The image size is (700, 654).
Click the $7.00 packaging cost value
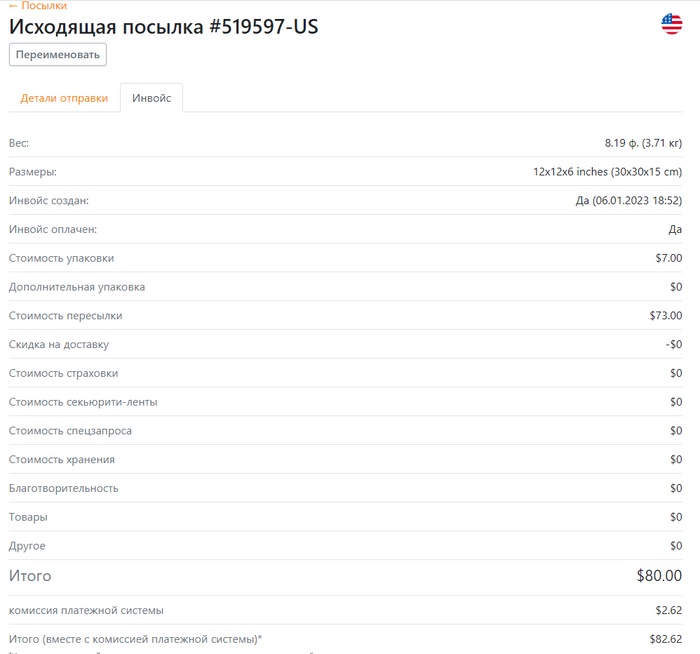[x=667, y=258]
